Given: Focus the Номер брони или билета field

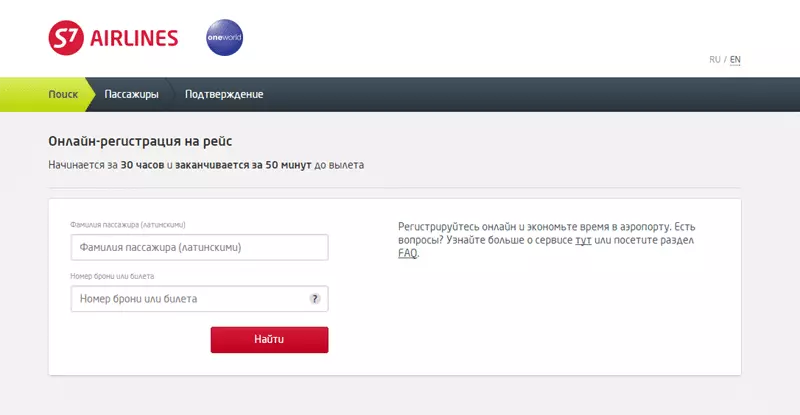Looking at the screenshot, I should 199,299.
